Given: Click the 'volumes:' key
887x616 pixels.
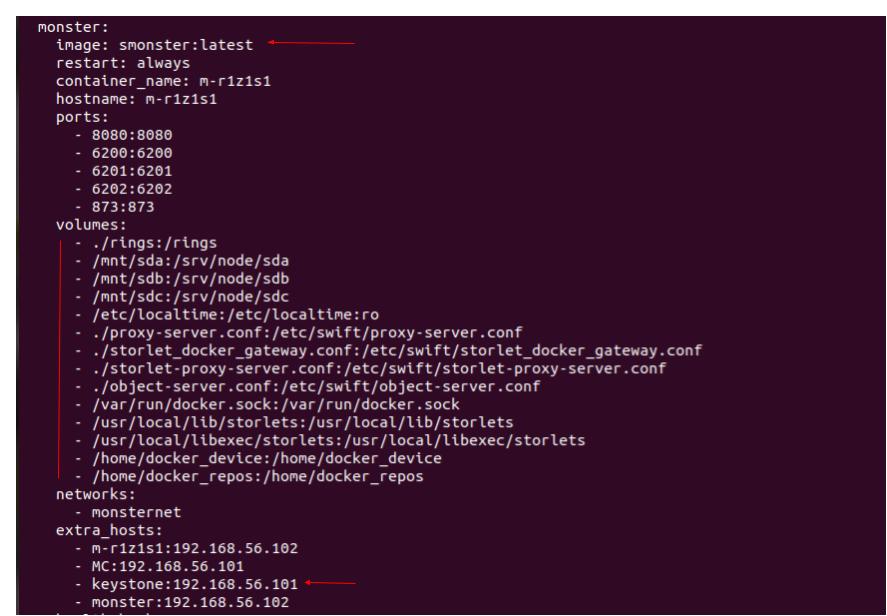Looking at the screenshot, I should [x=87, y=224].
